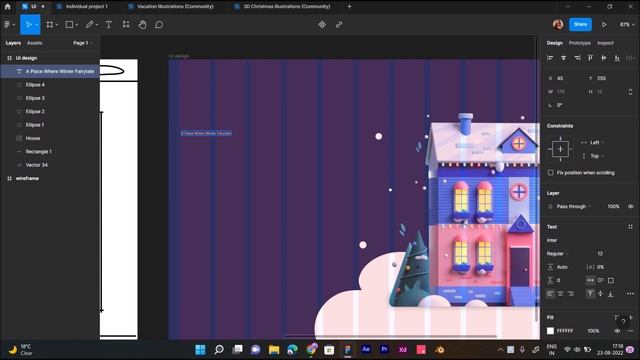Open the user avatar in toolbar
Screen dimensions: 640x360
click(x=558, y=24)
